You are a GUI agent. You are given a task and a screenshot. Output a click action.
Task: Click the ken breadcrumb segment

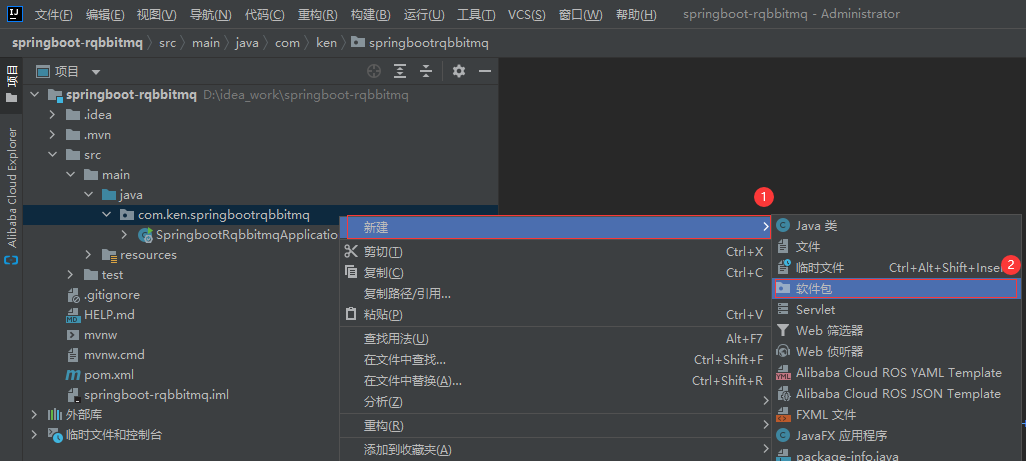coord(327,43)
